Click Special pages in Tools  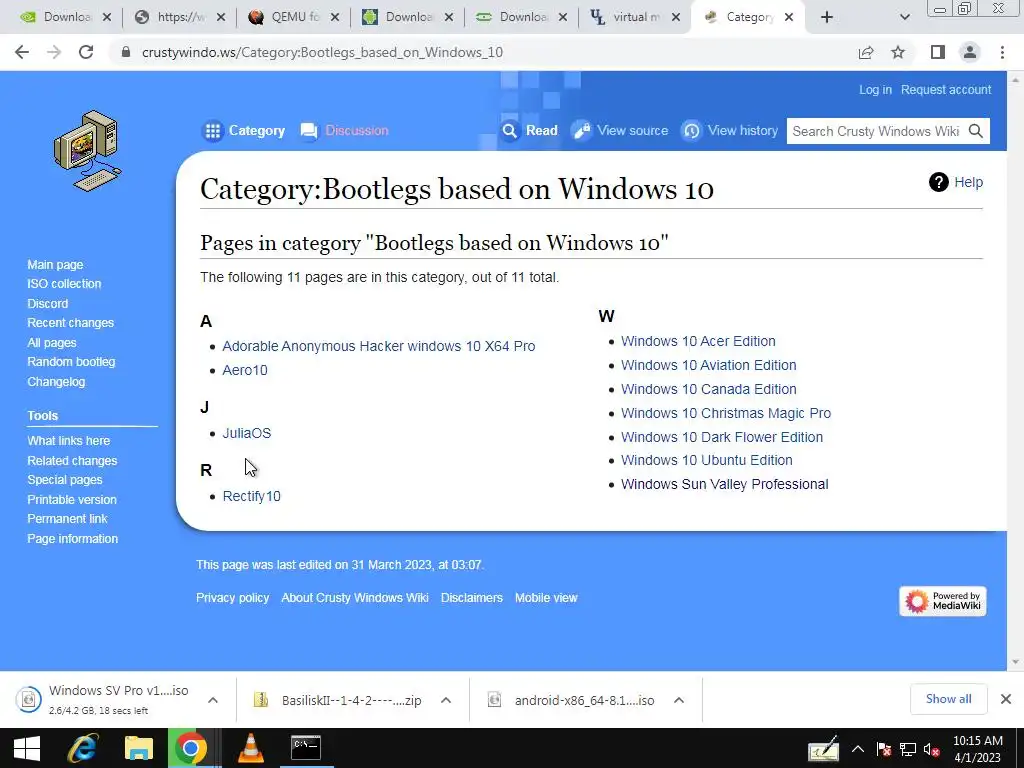[65, 480]
